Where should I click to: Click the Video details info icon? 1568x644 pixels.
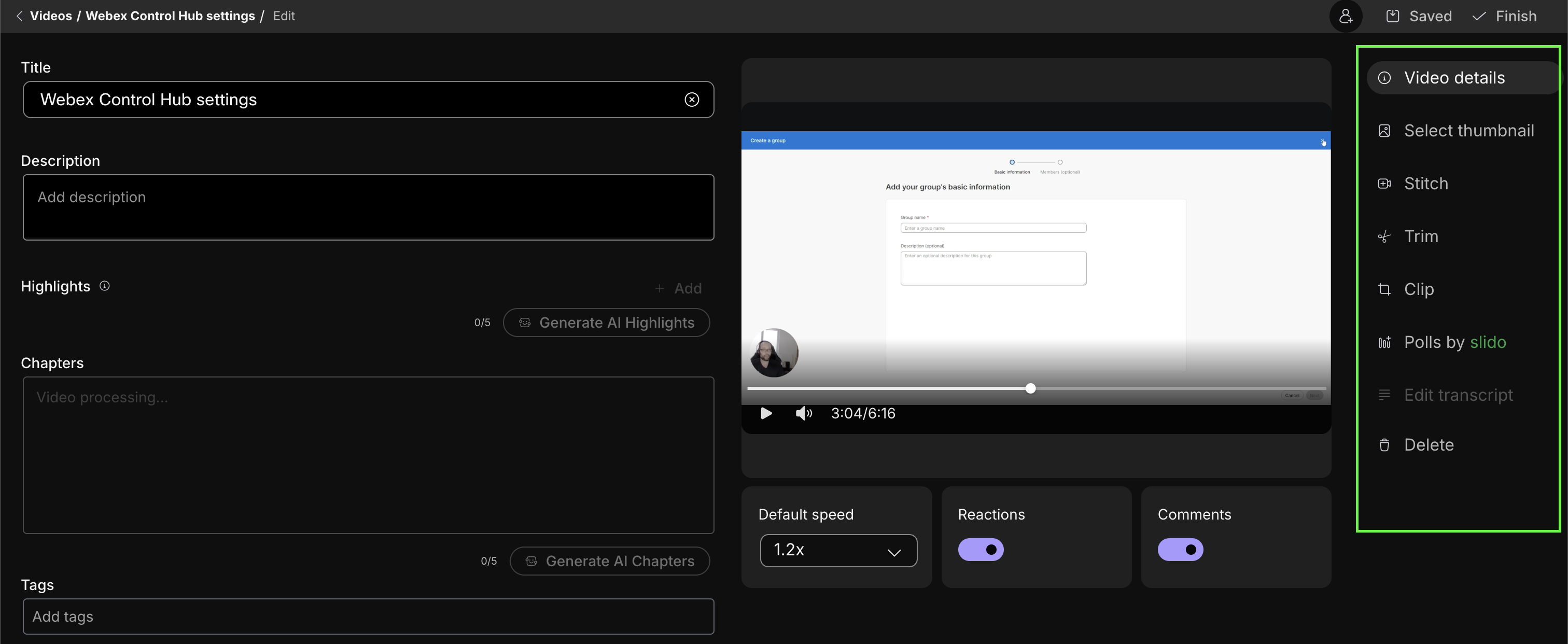[1384, 78]
